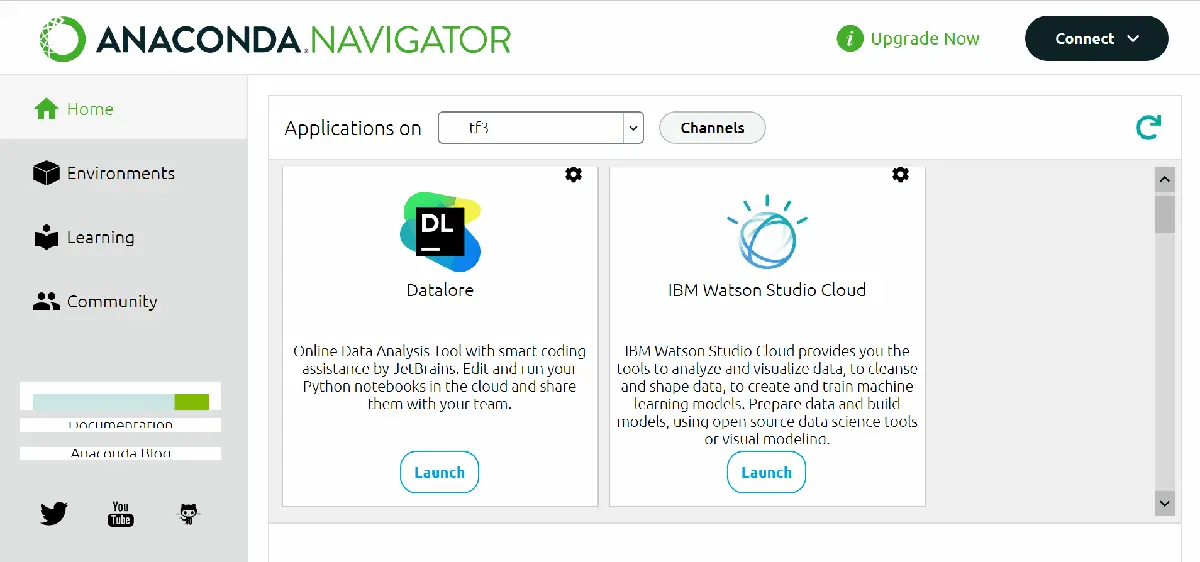This screenshot has height=562, width=1200.
Task: Click the IBM Watson Studio Cloud logo
Action: click(767, 232)
